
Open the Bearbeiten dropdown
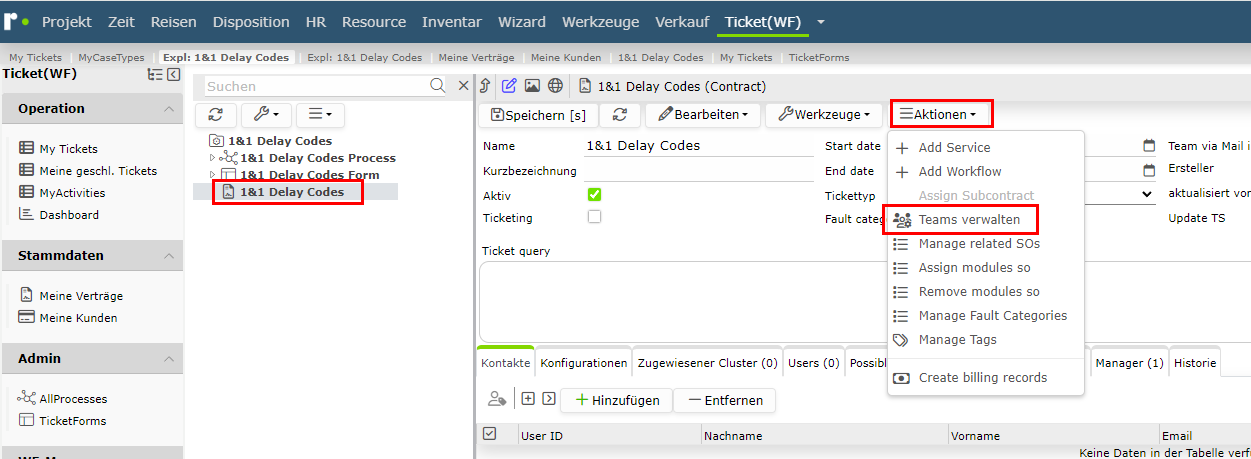[703, 116]
